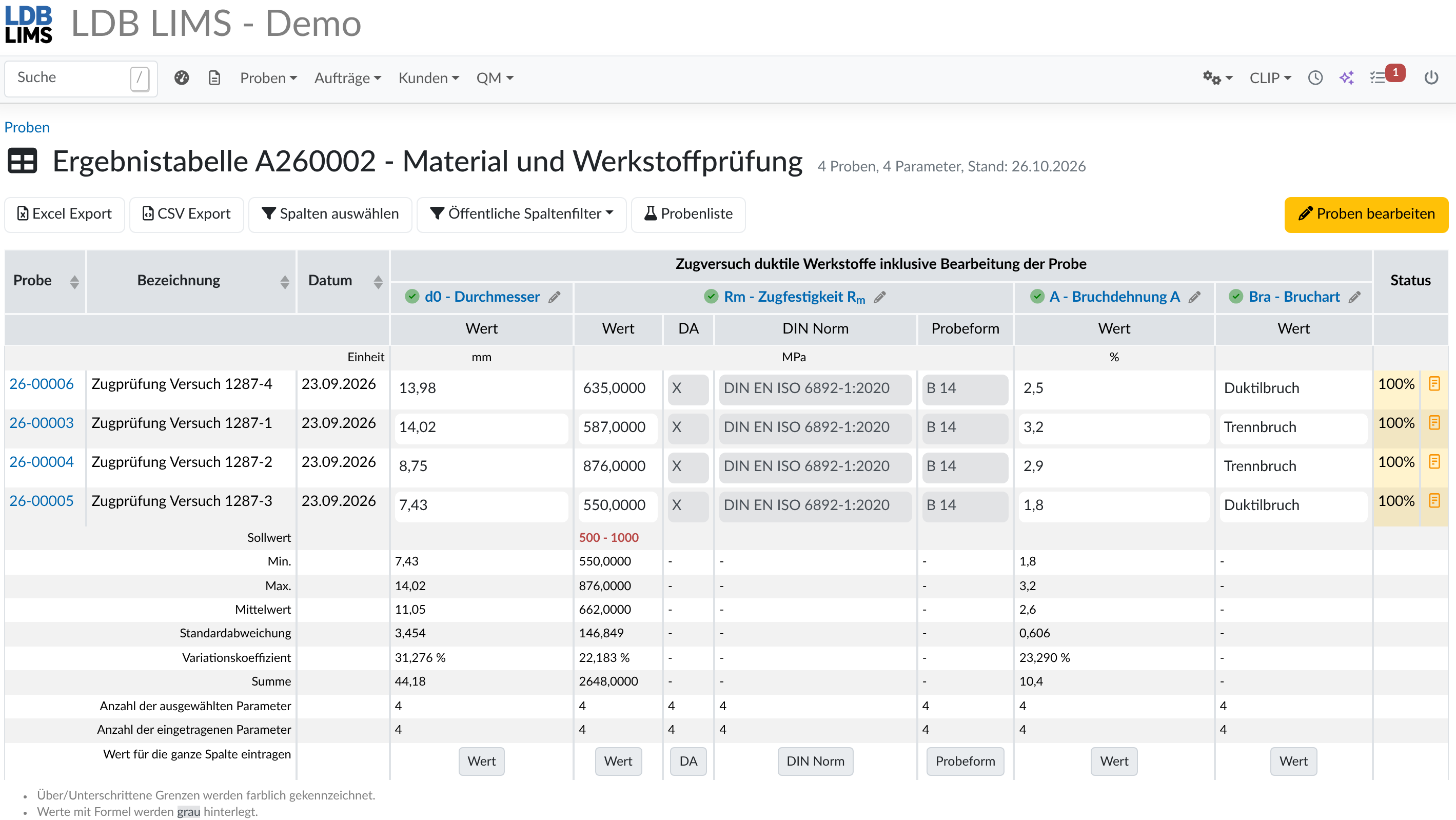
Task: Open Rm - Zugfestigkeit parameter link
Action: (x=794, y=298)
